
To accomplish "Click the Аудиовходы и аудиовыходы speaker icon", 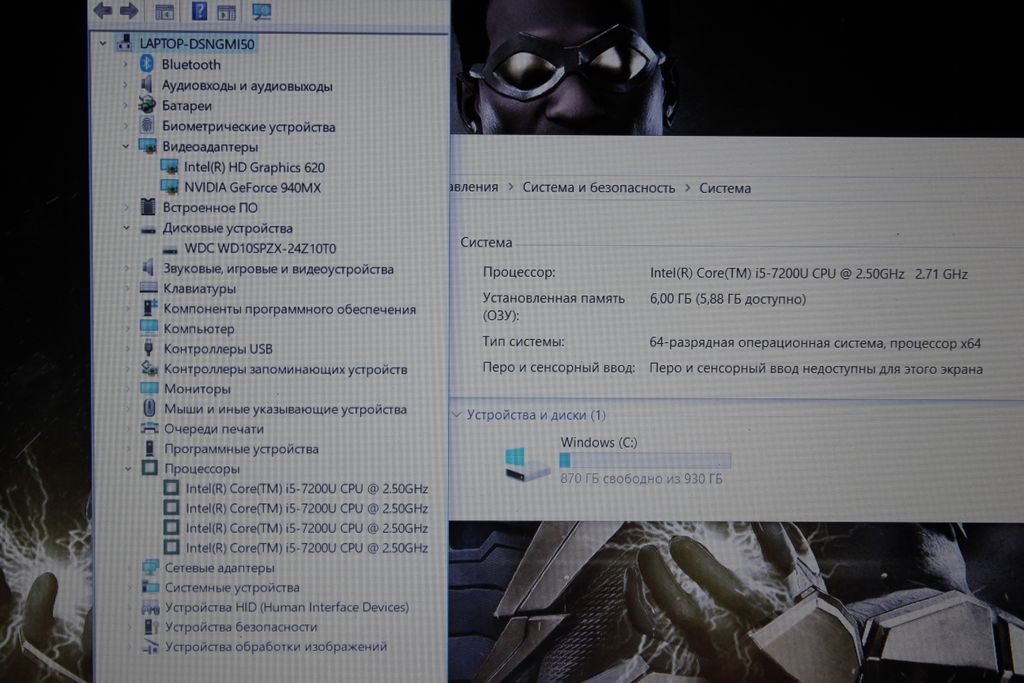I will [147, 85].
